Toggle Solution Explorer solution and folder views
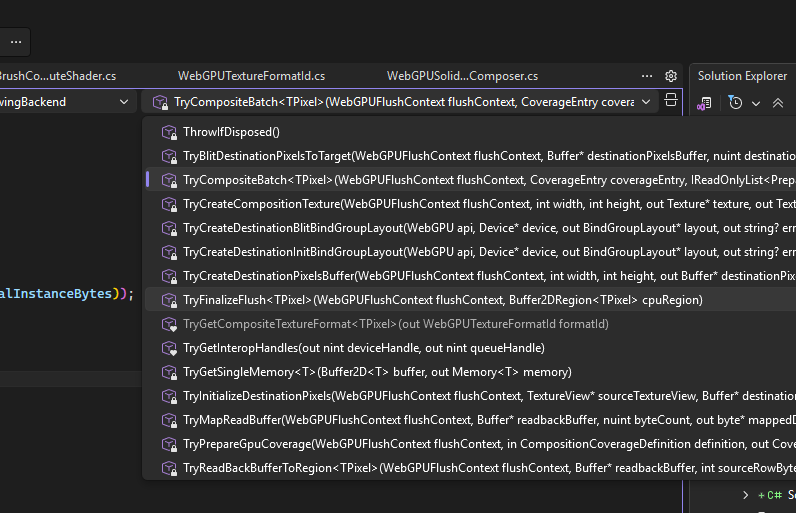 pos(704,103)
